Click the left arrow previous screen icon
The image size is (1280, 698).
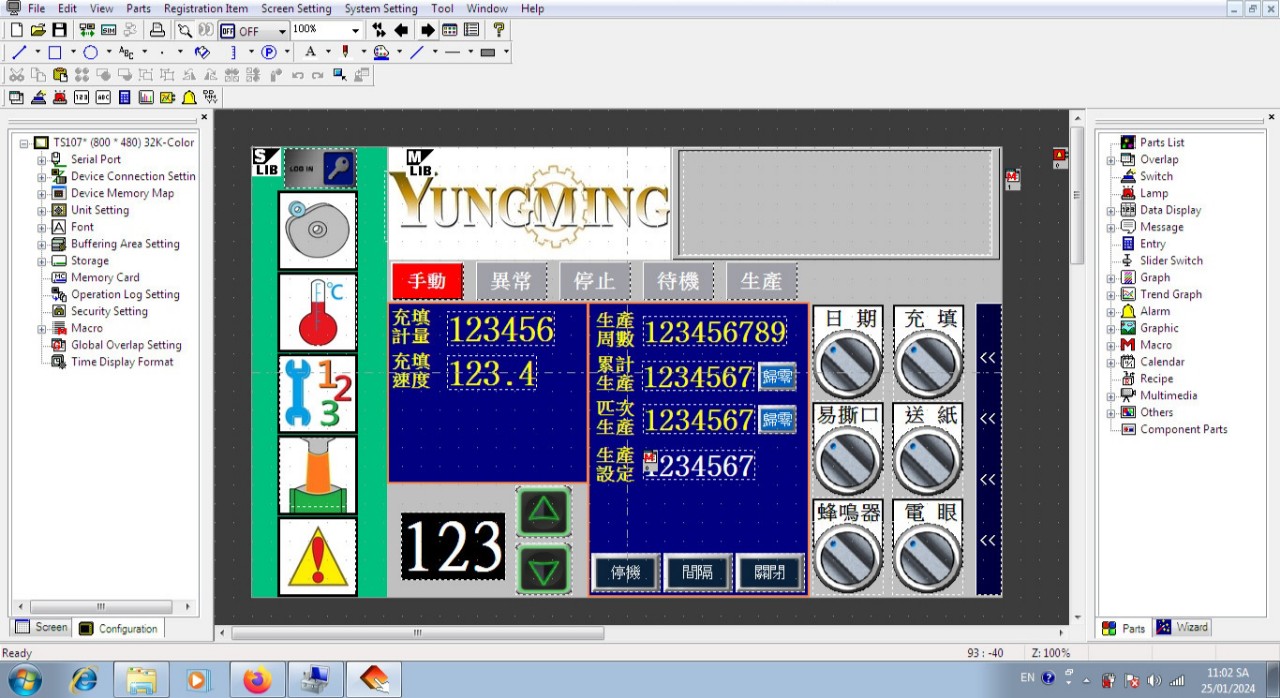pyautogui.click(x=401, y=30)
